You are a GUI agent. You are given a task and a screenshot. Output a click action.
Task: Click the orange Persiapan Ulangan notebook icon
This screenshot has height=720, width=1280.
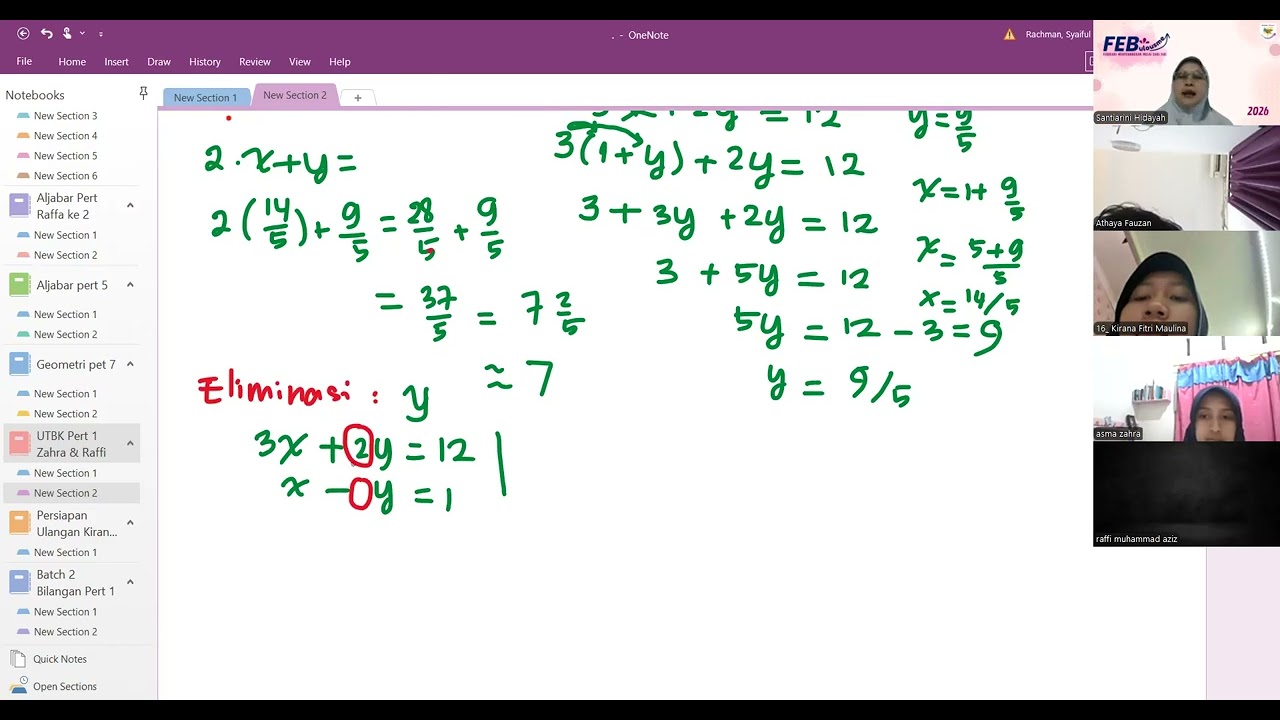pyautogui.click(x=20, y=522)
